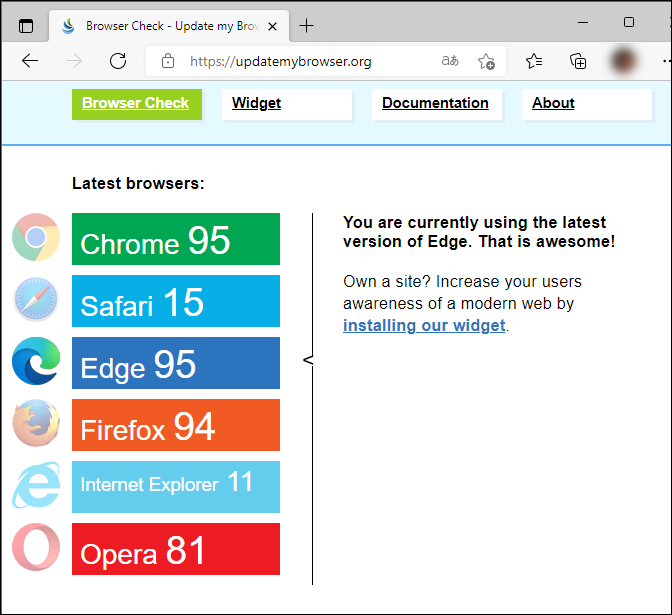The image size is (672, 615).
Task: Follow the 'installing our widget' link
Action: click(424, 326)
